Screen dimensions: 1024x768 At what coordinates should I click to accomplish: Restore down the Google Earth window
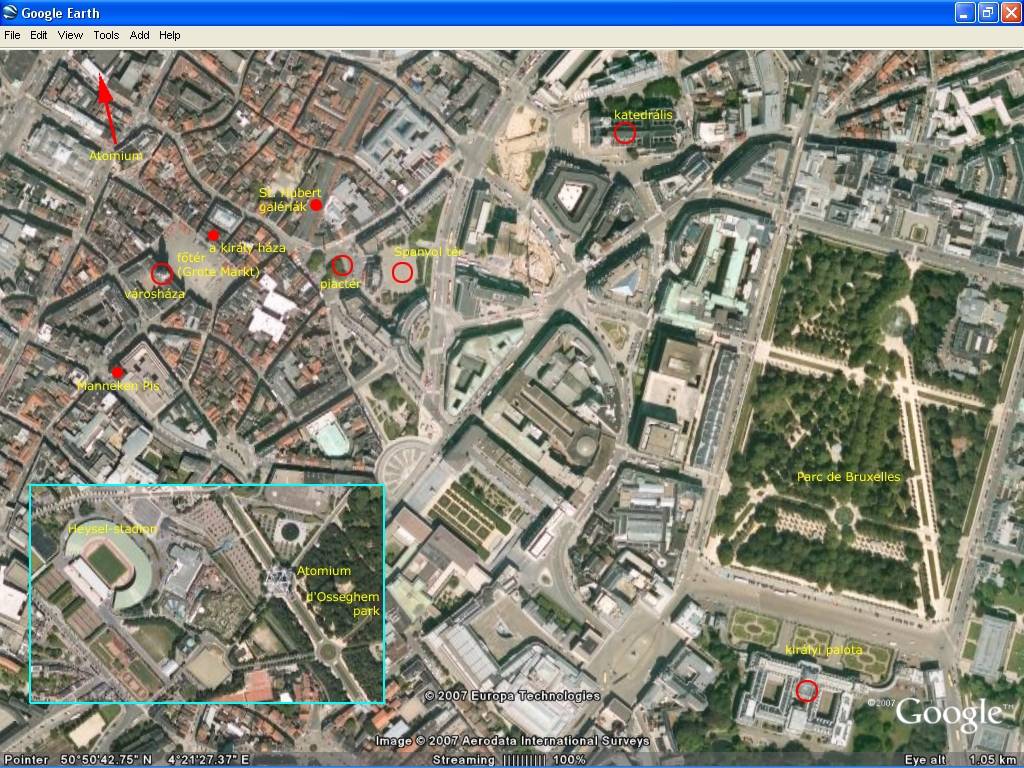point(987,12)
